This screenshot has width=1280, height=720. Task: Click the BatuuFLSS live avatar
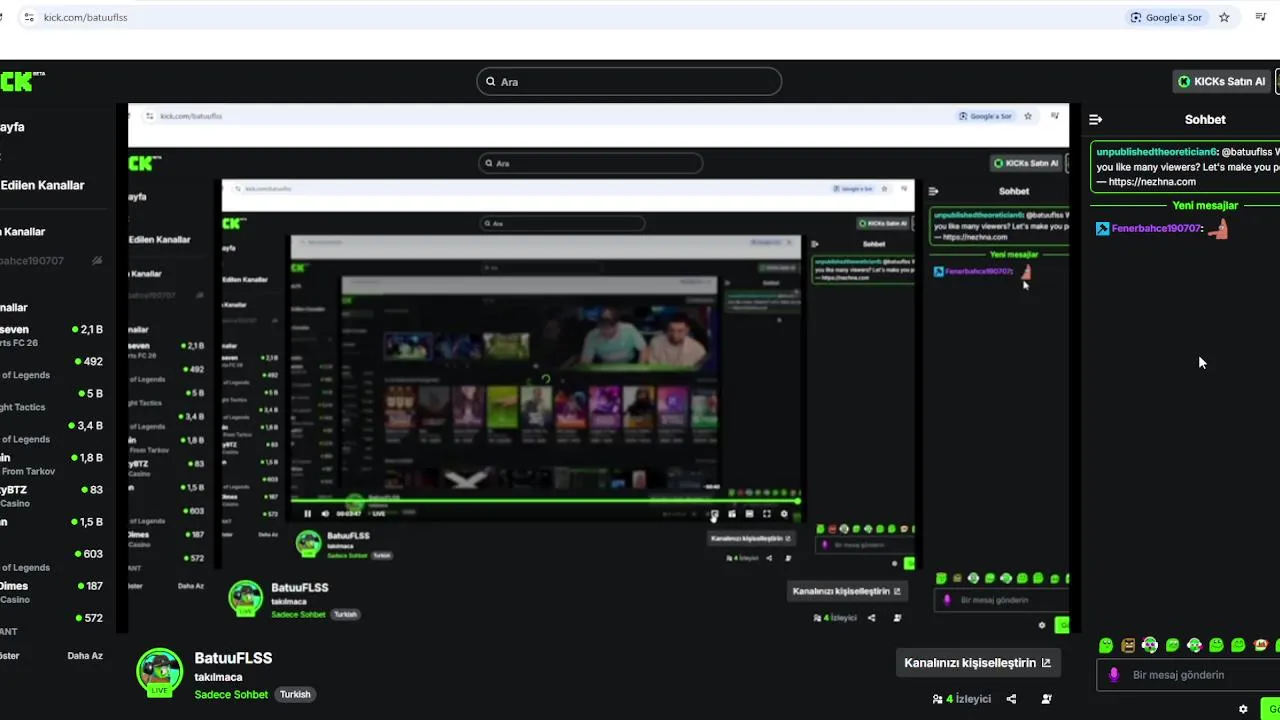click(x=159, y=672)
